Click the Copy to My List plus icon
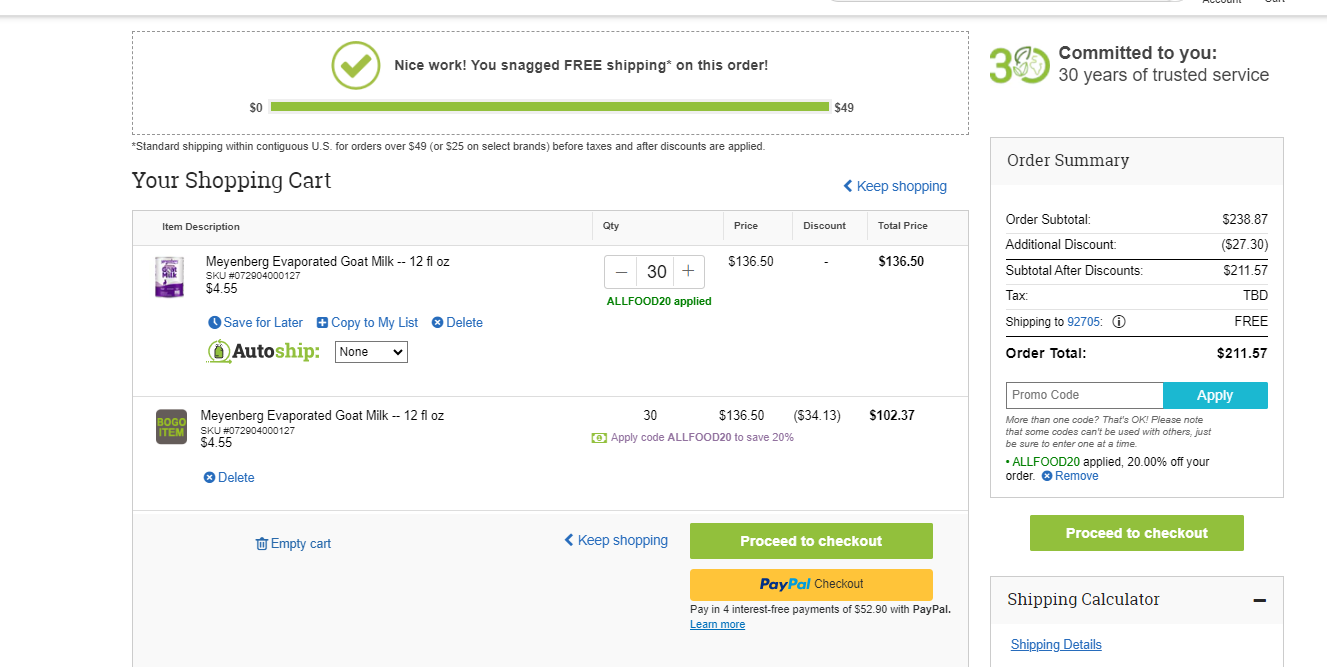The width and height of the screenshot is (1327, 667). 322,323
